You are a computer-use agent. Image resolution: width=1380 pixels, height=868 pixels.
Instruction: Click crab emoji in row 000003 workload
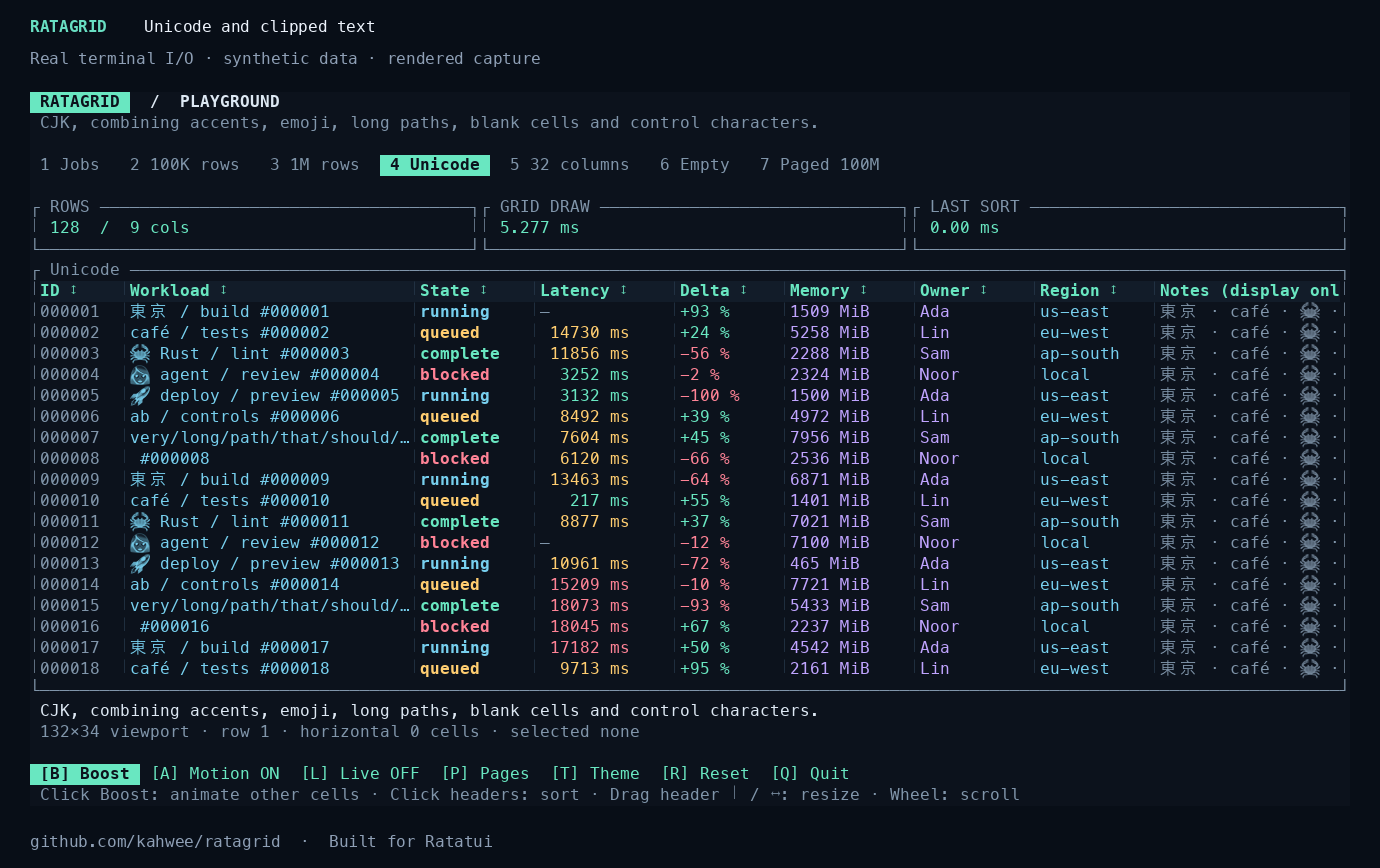click(x=140, y=353)
